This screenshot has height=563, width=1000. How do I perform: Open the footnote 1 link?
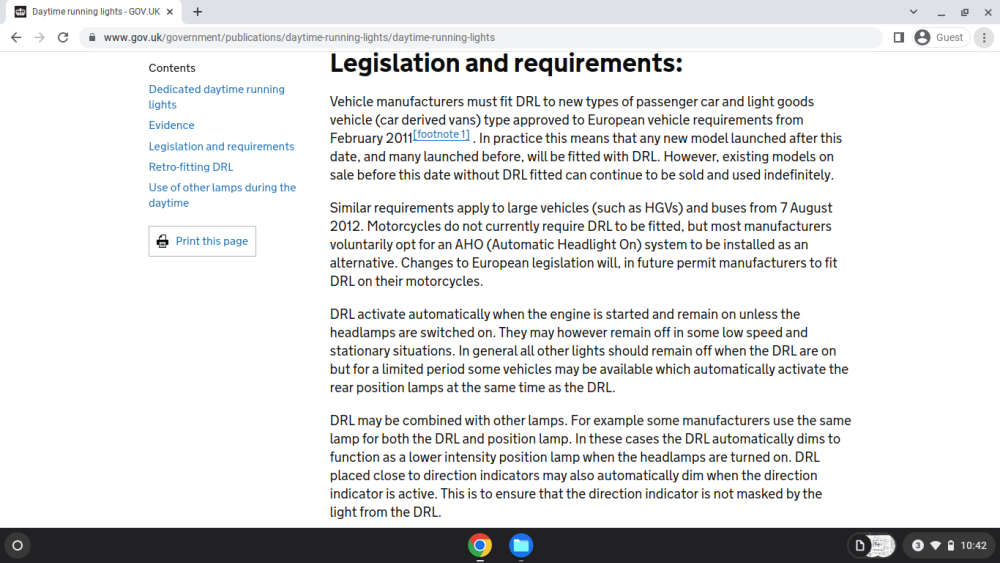pyautogui.click(x=441, y=135)
